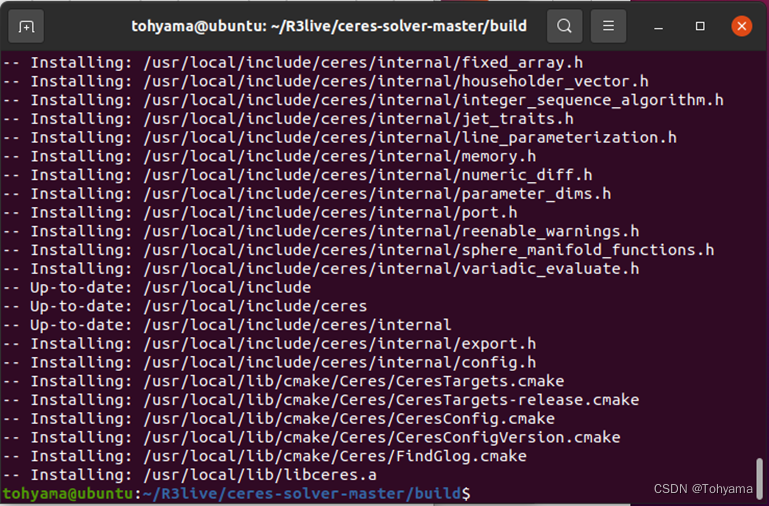Click the integer_sequence_algorithm.h line
The width and height of the screenshot is (769, 506).
363,100
